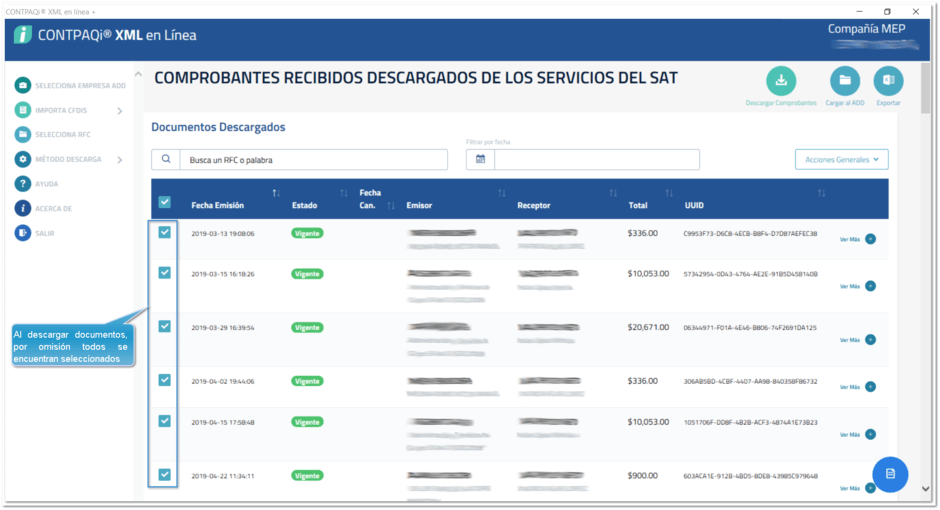Click Ver Más on the 2019-04-02 row
This screenshot has width=940, height=510.
pos(849,387)
